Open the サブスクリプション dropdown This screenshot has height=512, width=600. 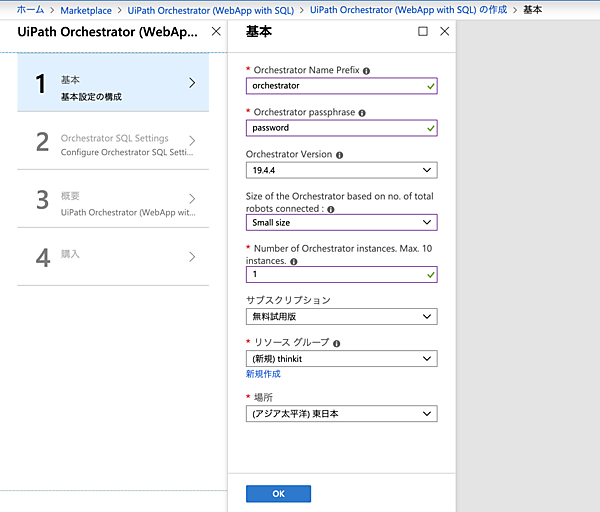341,317
